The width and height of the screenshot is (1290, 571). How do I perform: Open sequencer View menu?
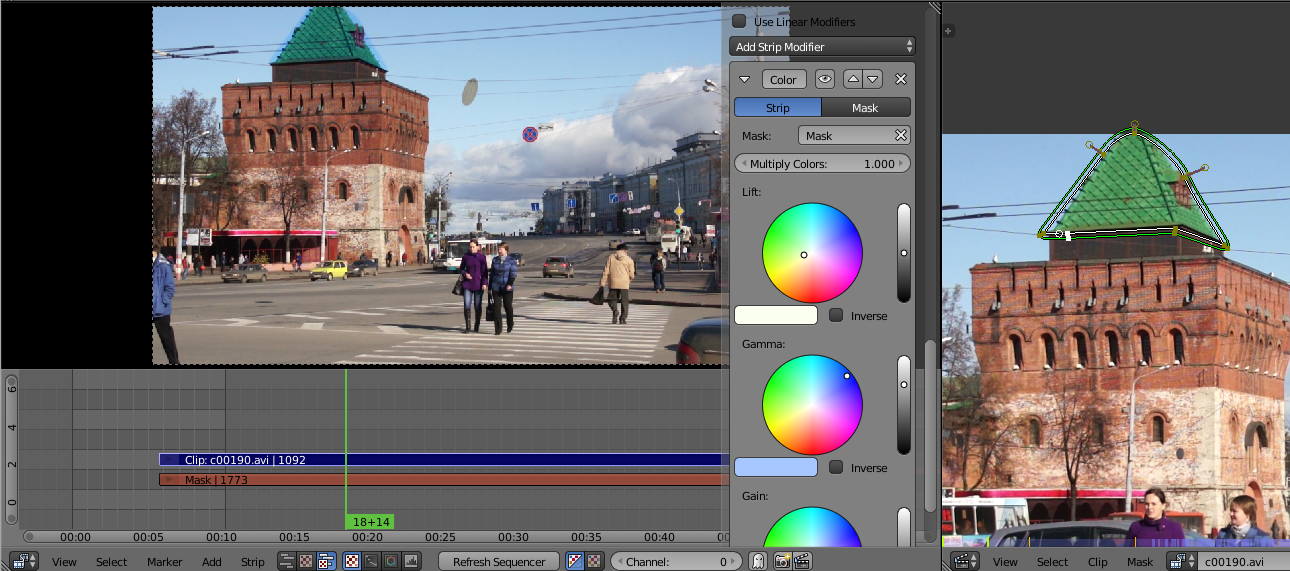coord(64,561)
